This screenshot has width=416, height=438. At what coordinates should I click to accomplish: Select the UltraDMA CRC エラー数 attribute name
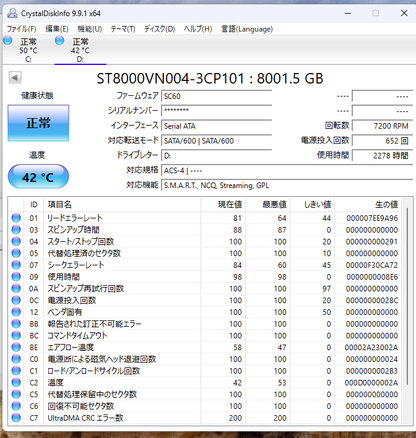click(x=85, y=418)
